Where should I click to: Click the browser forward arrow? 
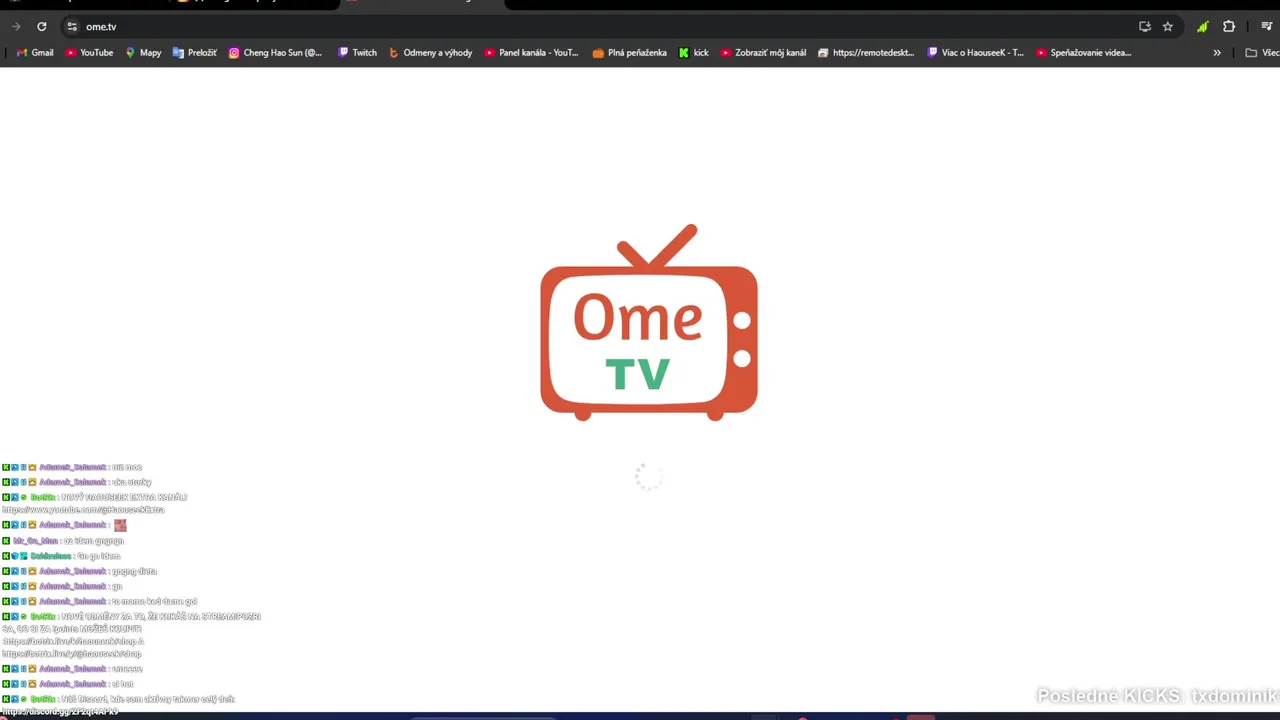[x=16, y=27]
